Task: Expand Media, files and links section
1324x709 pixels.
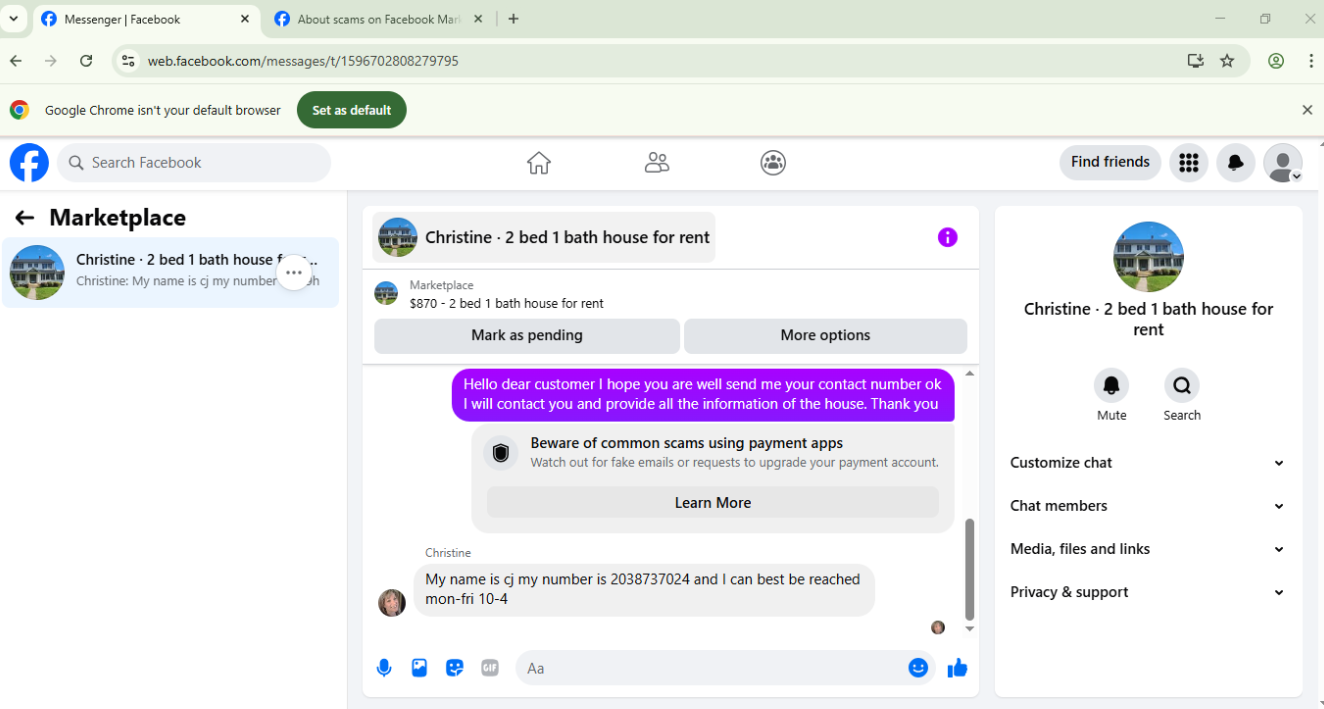Action: click(1148, 549)
